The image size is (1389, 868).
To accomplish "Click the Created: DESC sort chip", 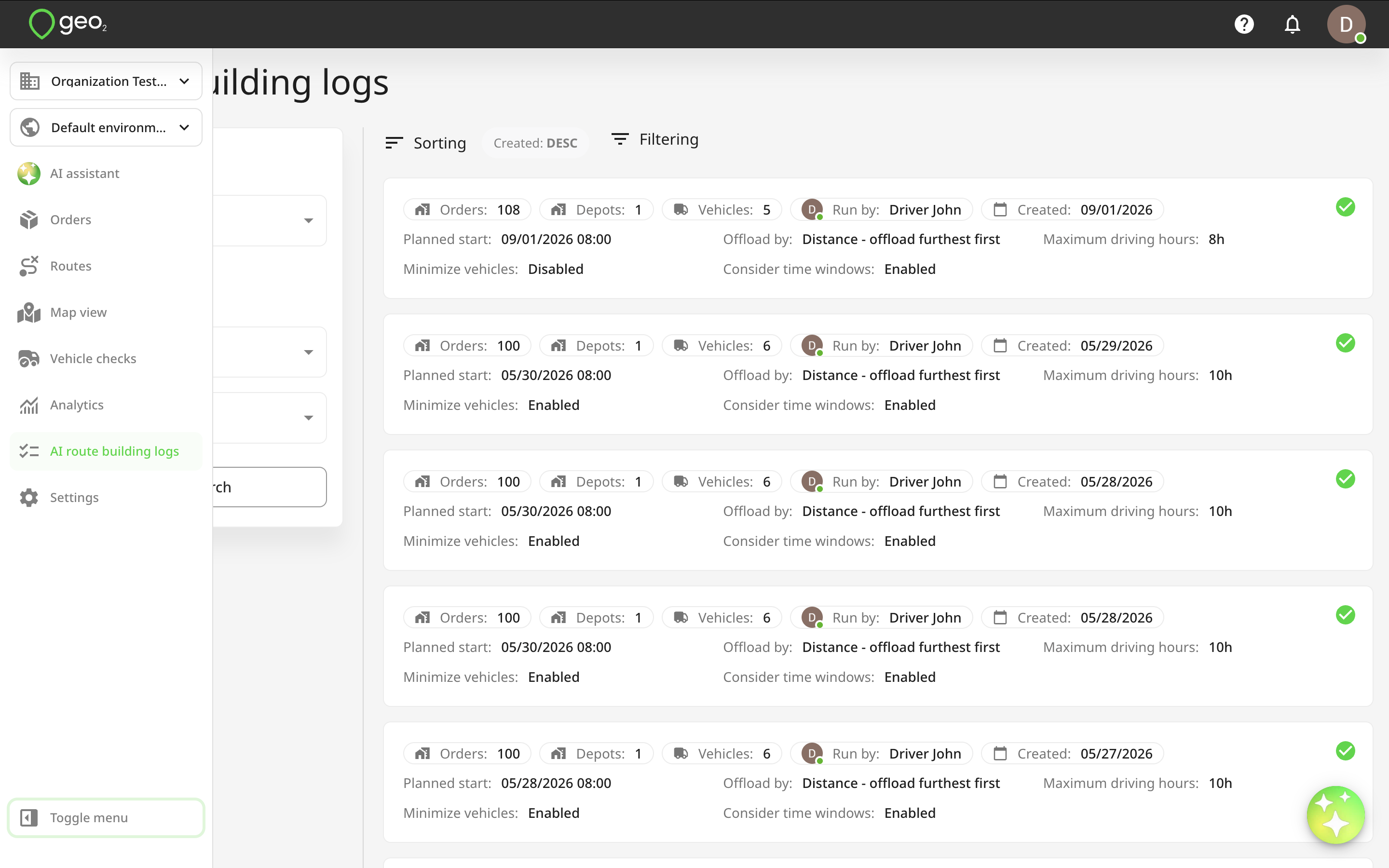I will coord(535,143).
